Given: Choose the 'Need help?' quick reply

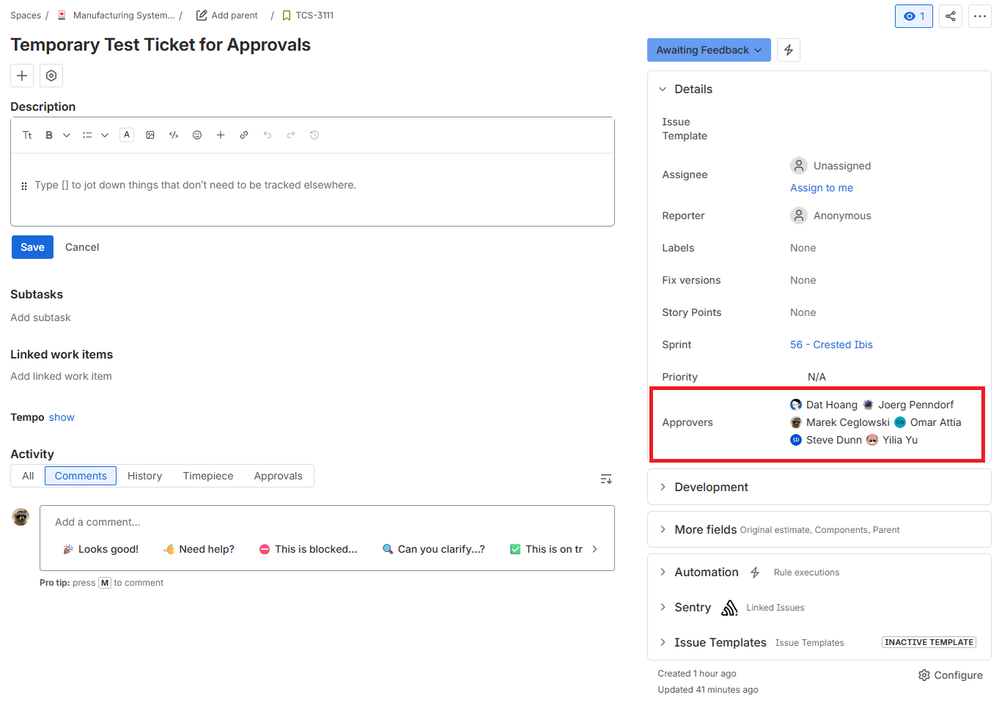Looking at the screenshot, I should coord(199,549).
